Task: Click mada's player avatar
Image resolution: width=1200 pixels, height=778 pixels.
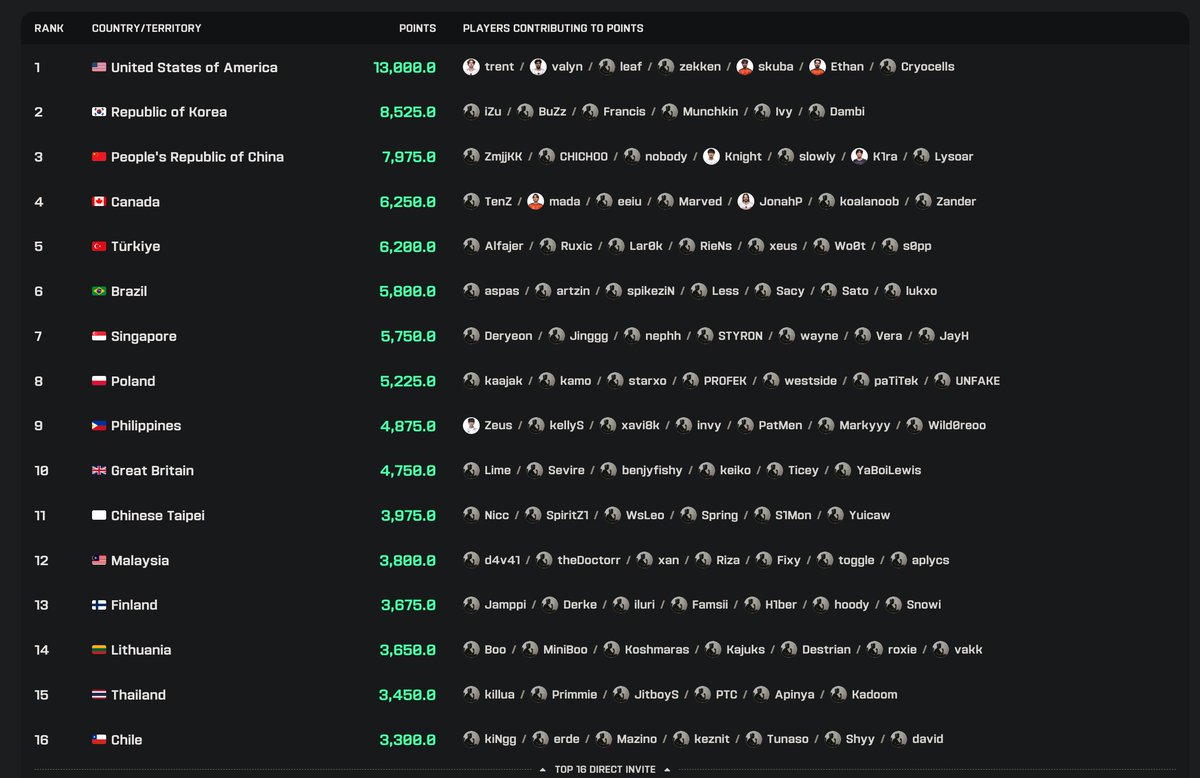Action: [x=535, y=201]
